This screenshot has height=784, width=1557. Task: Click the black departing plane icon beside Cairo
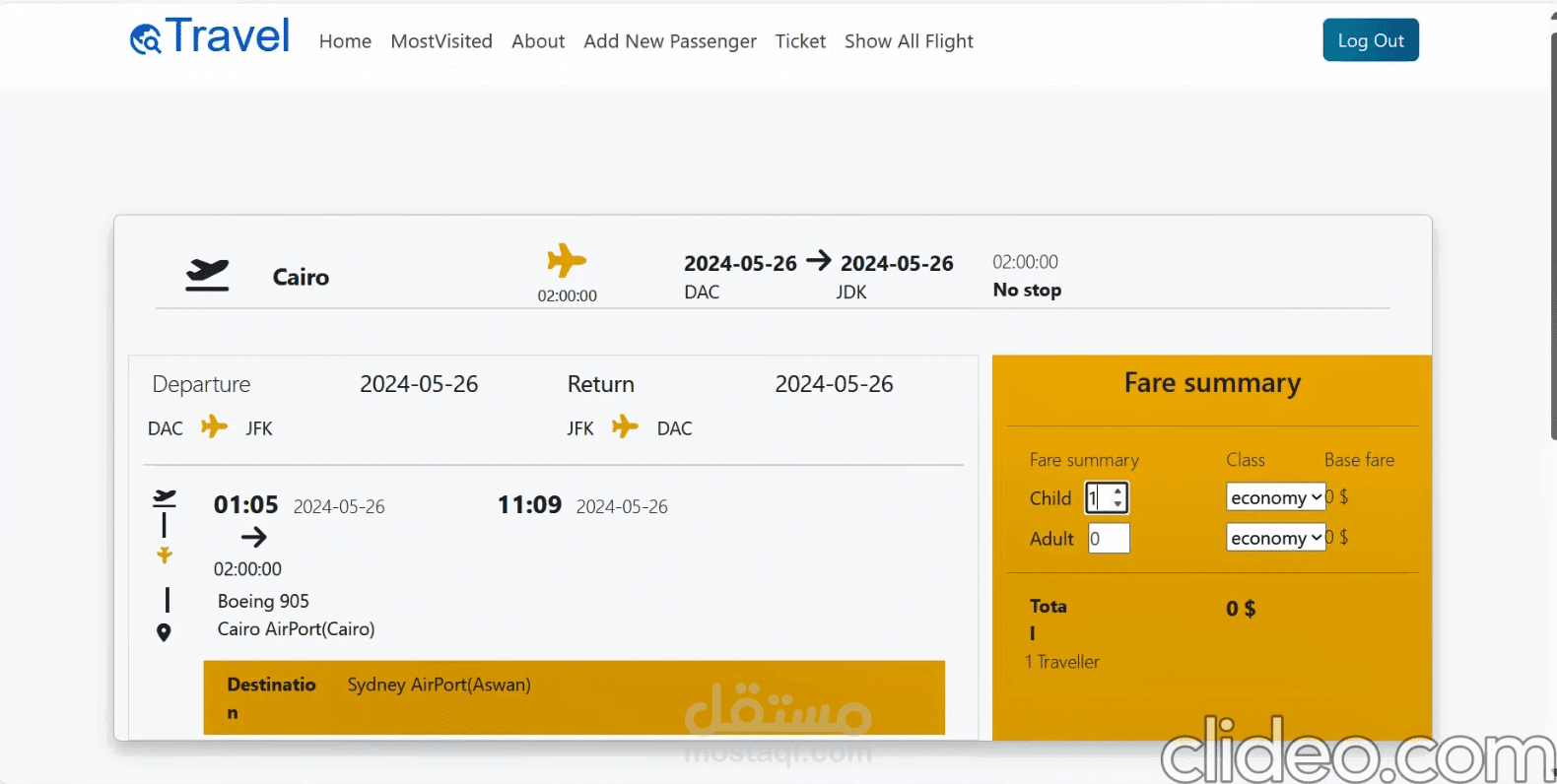click(207, 275)
